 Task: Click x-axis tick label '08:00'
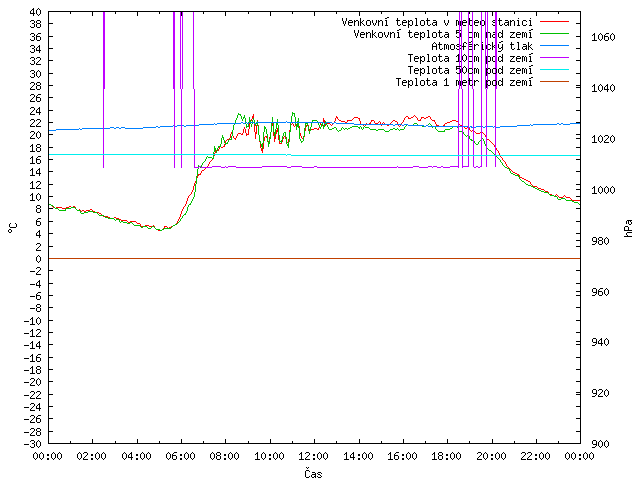225,456
